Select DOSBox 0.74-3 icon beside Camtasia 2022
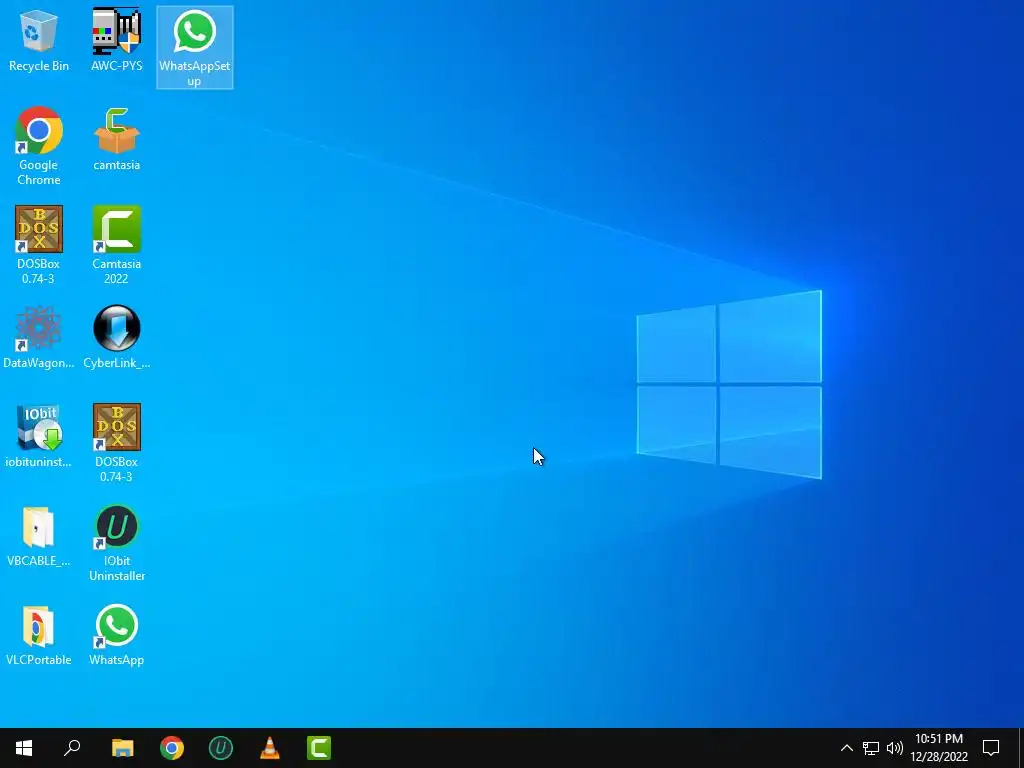 [39, 244]
